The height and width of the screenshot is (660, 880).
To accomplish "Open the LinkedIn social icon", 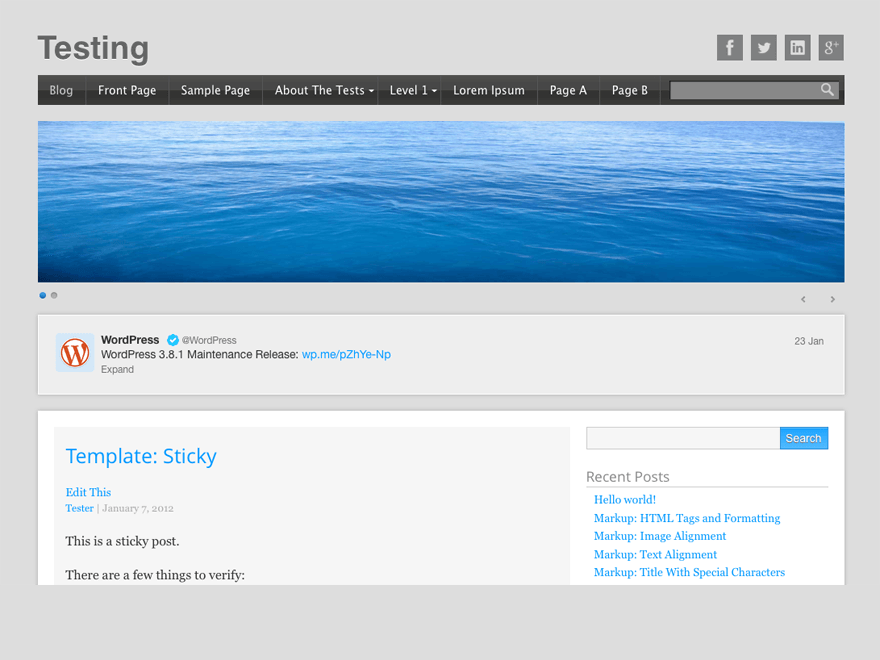I will coord(798,48).
